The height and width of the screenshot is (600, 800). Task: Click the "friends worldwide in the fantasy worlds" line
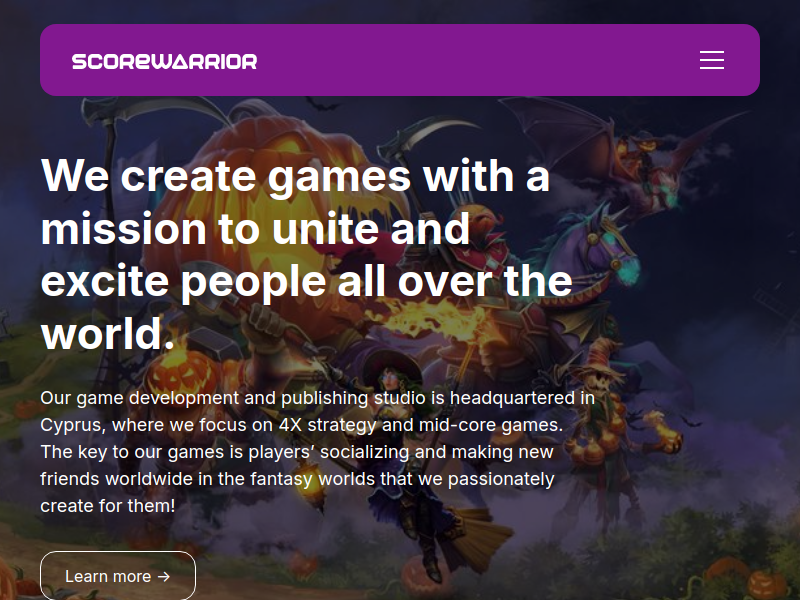(x=297, y=479)
